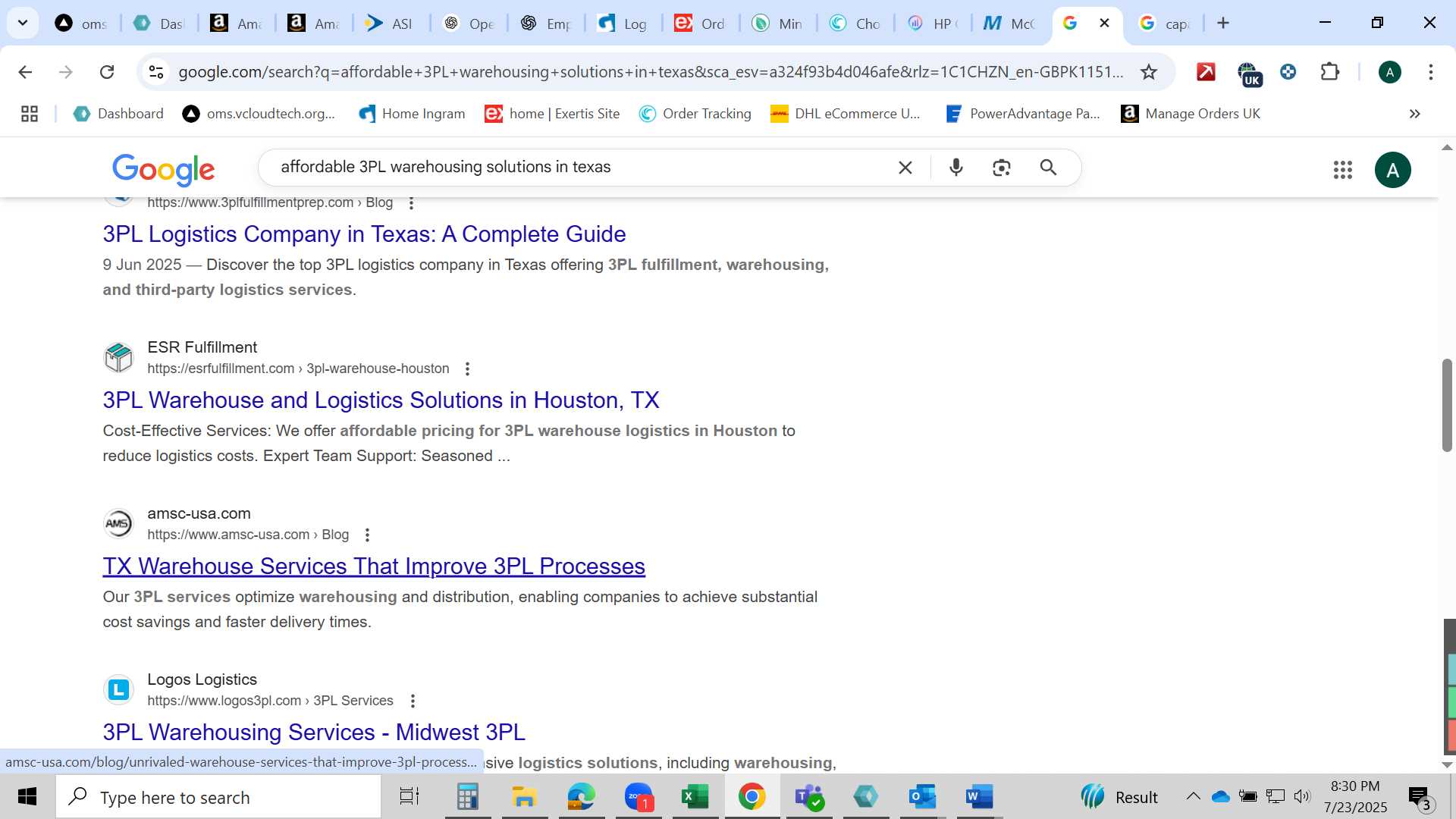Open notification center icon
The image size is (1456, 819).
(x=1419, y=798)
